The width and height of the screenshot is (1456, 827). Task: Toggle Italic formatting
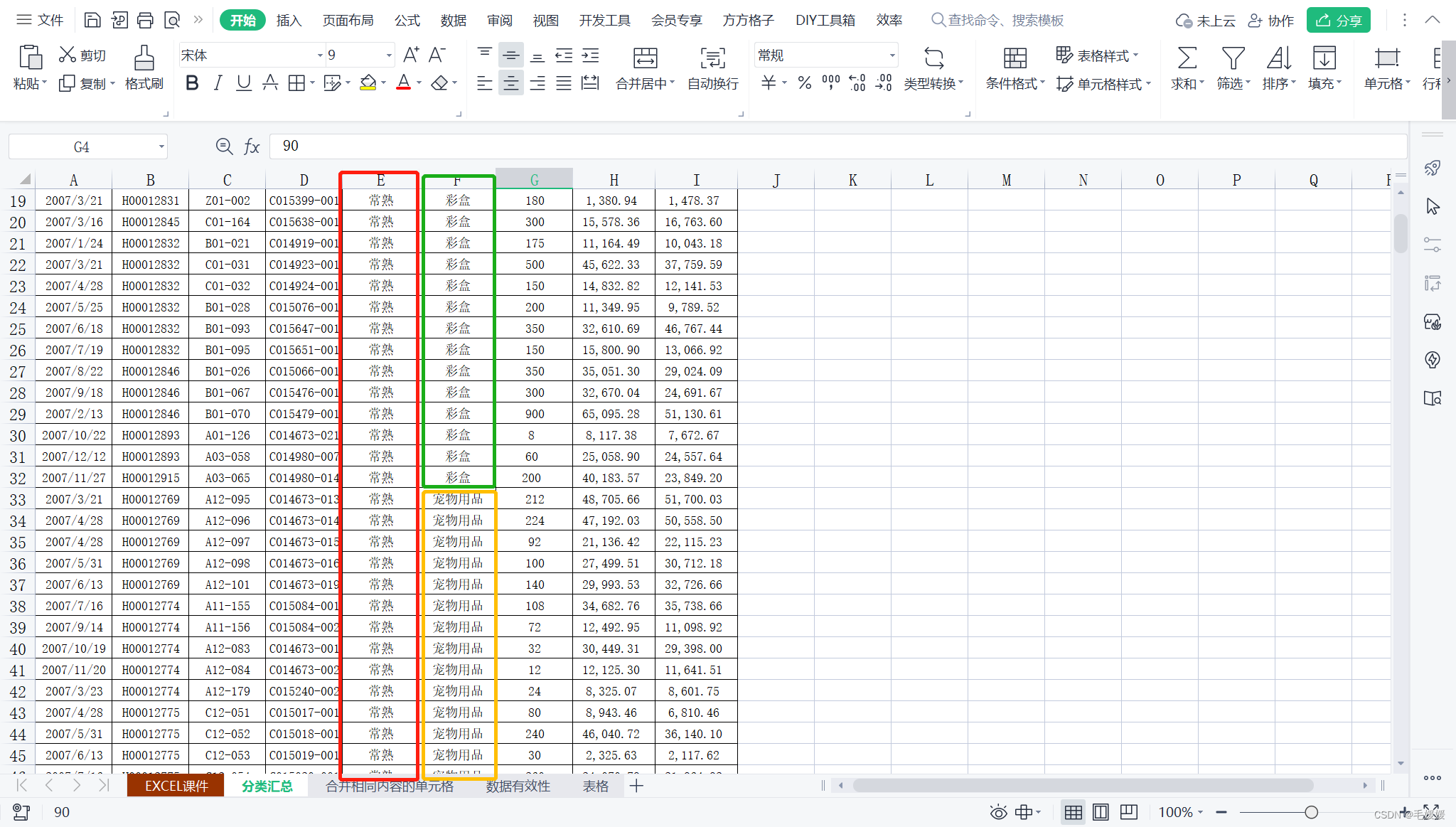pos(218,83)
